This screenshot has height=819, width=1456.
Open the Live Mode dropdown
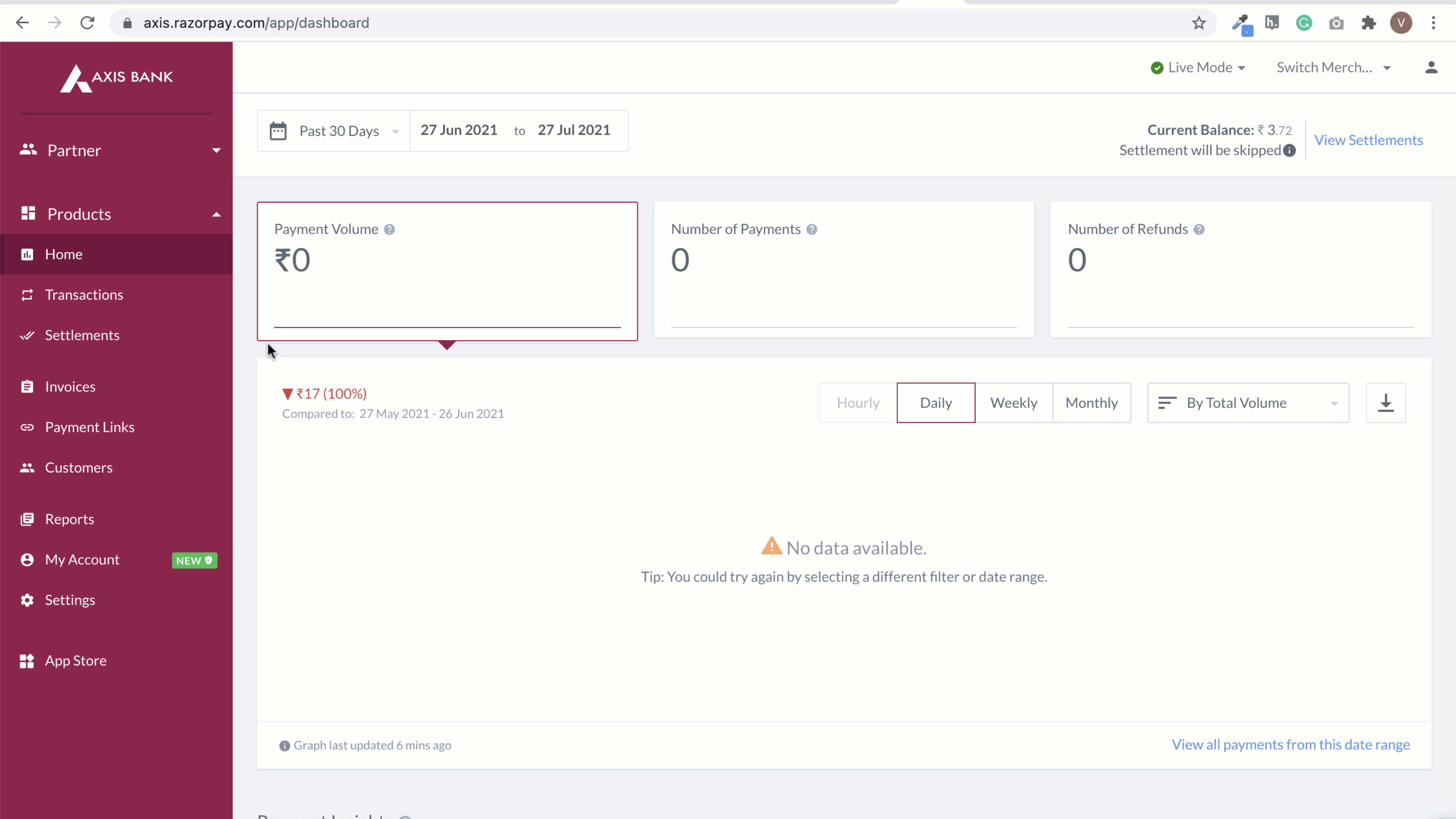1198,67
